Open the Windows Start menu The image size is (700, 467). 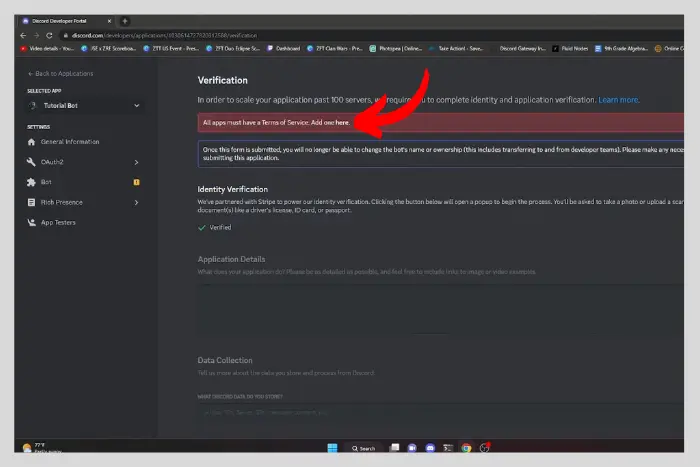(x=333, y=447)
